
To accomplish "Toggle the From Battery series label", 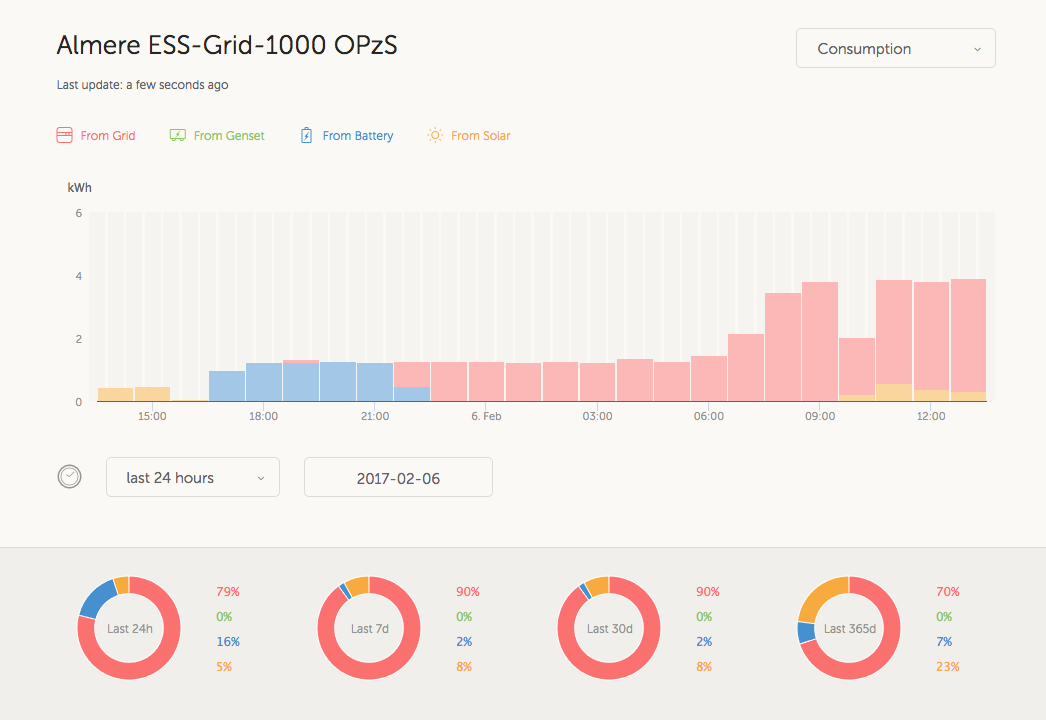I will [x=358, y=136].
